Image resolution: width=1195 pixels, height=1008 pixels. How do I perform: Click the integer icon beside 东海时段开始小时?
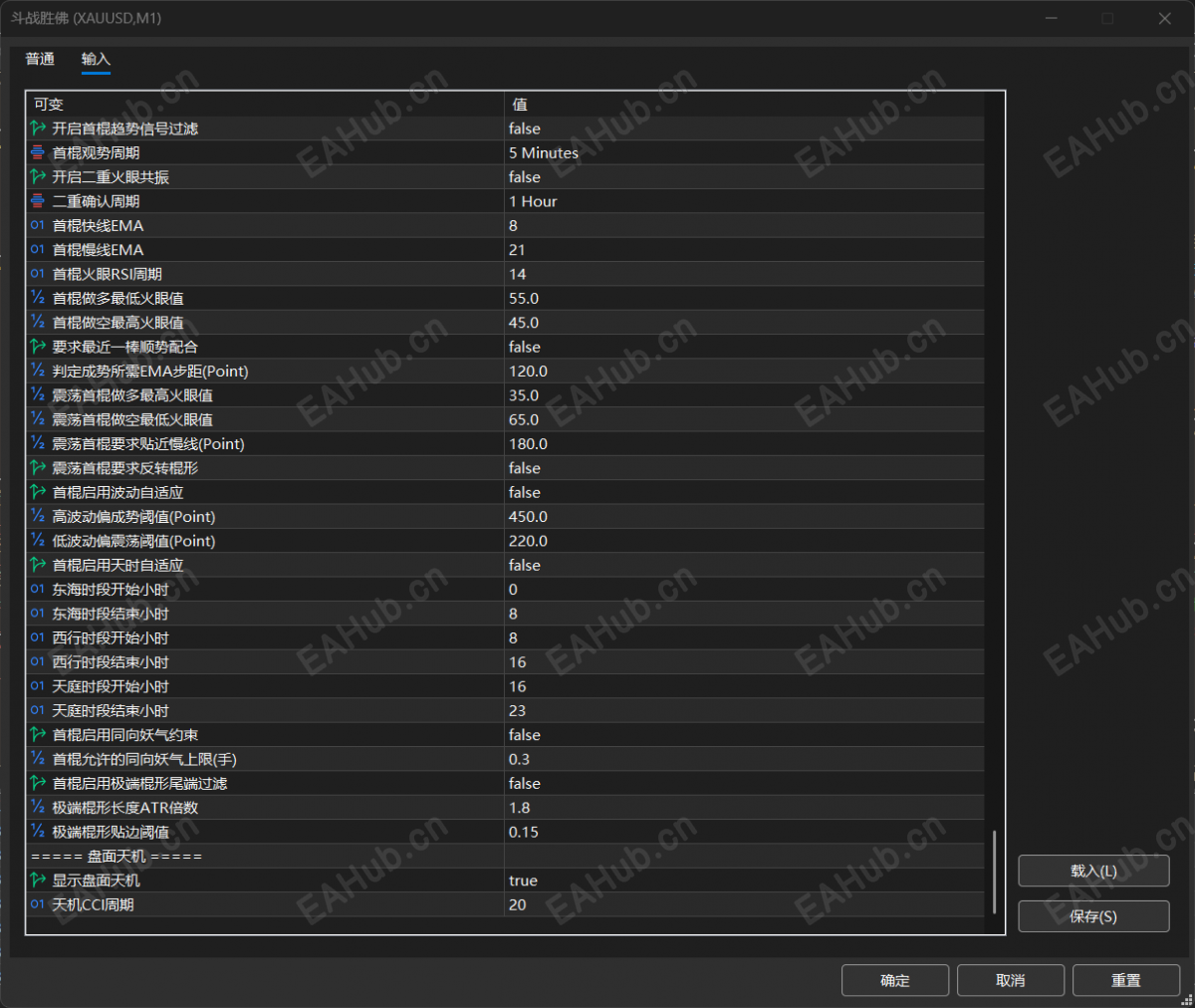click(x=38, y=589)
